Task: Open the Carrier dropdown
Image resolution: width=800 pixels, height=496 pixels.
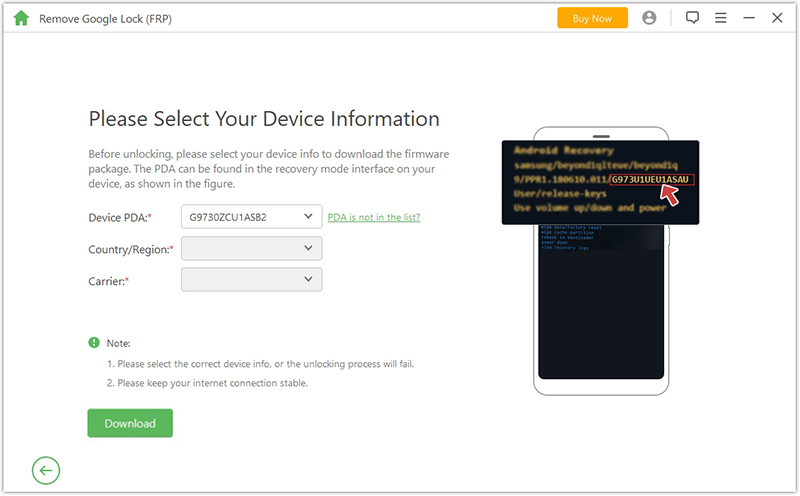Action: 252,280
